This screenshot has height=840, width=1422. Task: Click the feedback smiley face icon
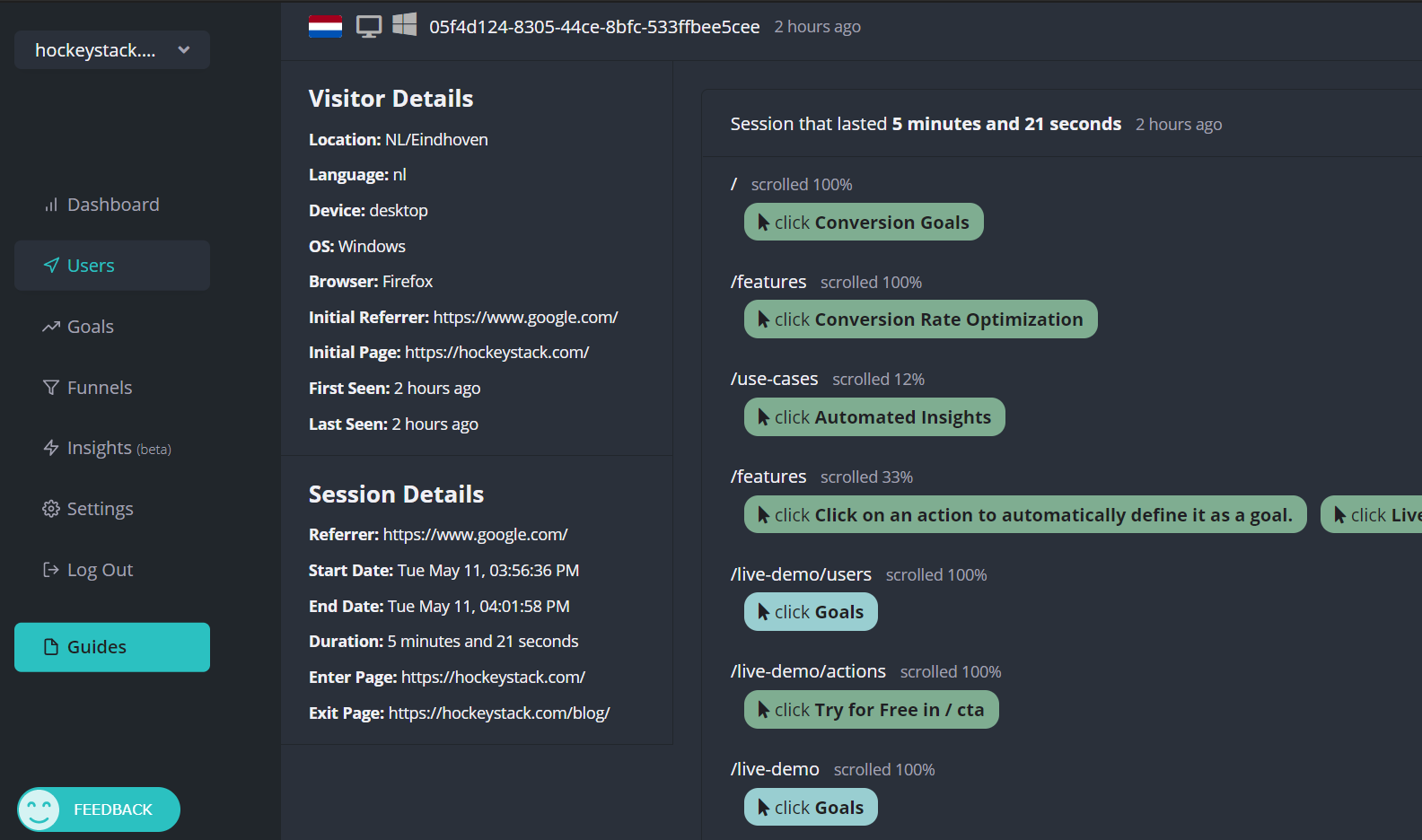(39, 809)
